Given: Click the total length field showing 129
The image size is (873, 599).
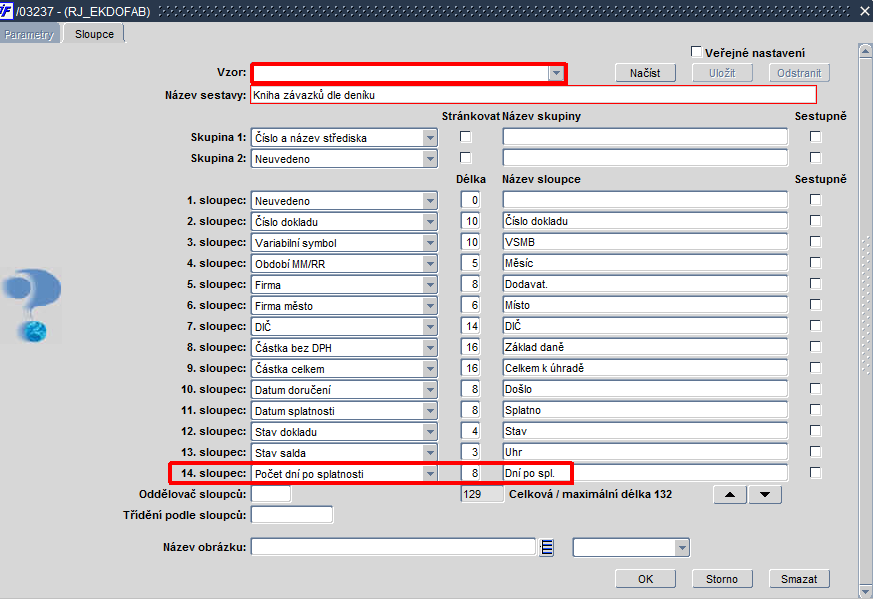Looking at the screenshot, I should [482, 494].
